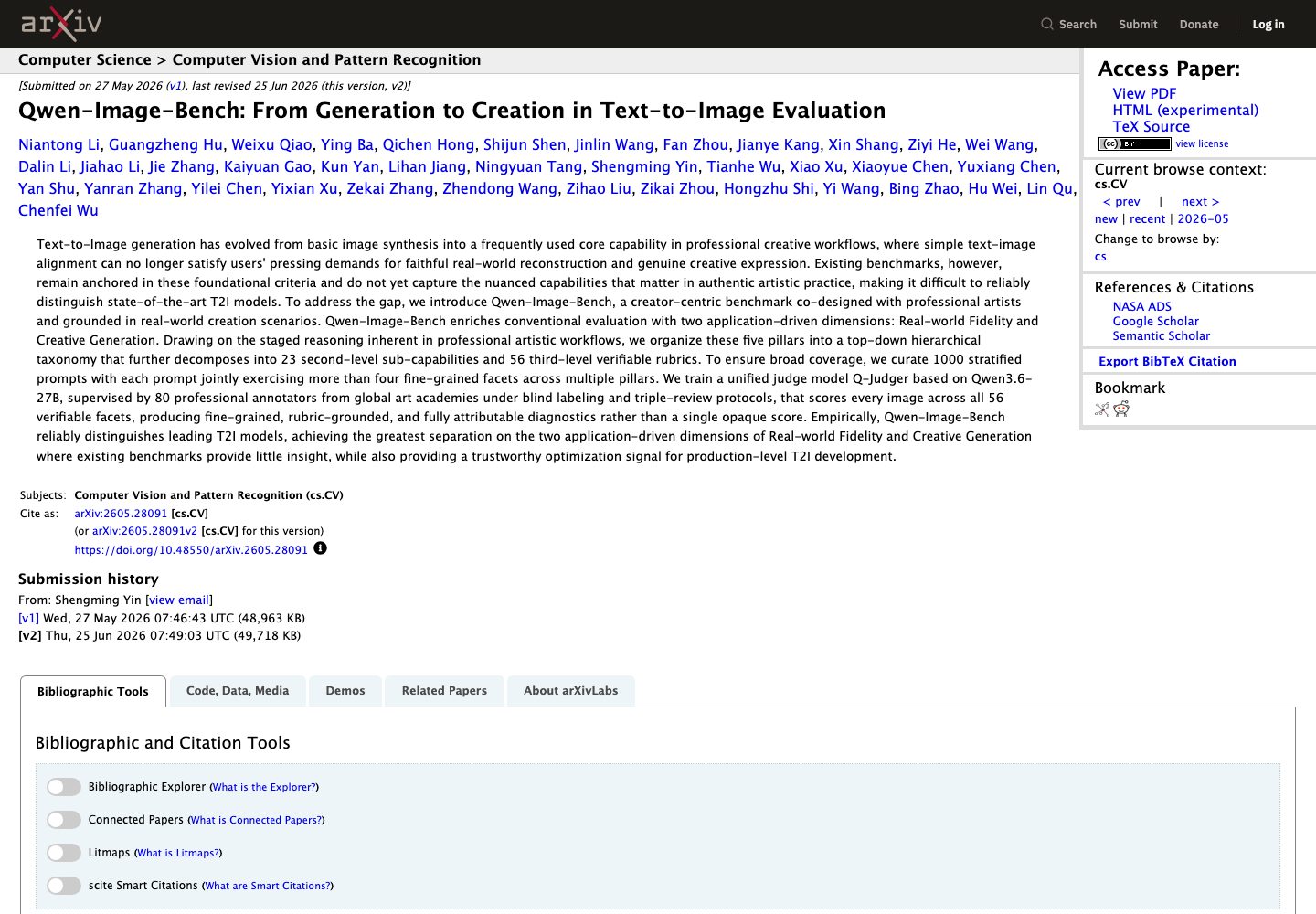The width and height of the screenshot is (1316, 914).
Task: Click the view email link
Action: 179,600
